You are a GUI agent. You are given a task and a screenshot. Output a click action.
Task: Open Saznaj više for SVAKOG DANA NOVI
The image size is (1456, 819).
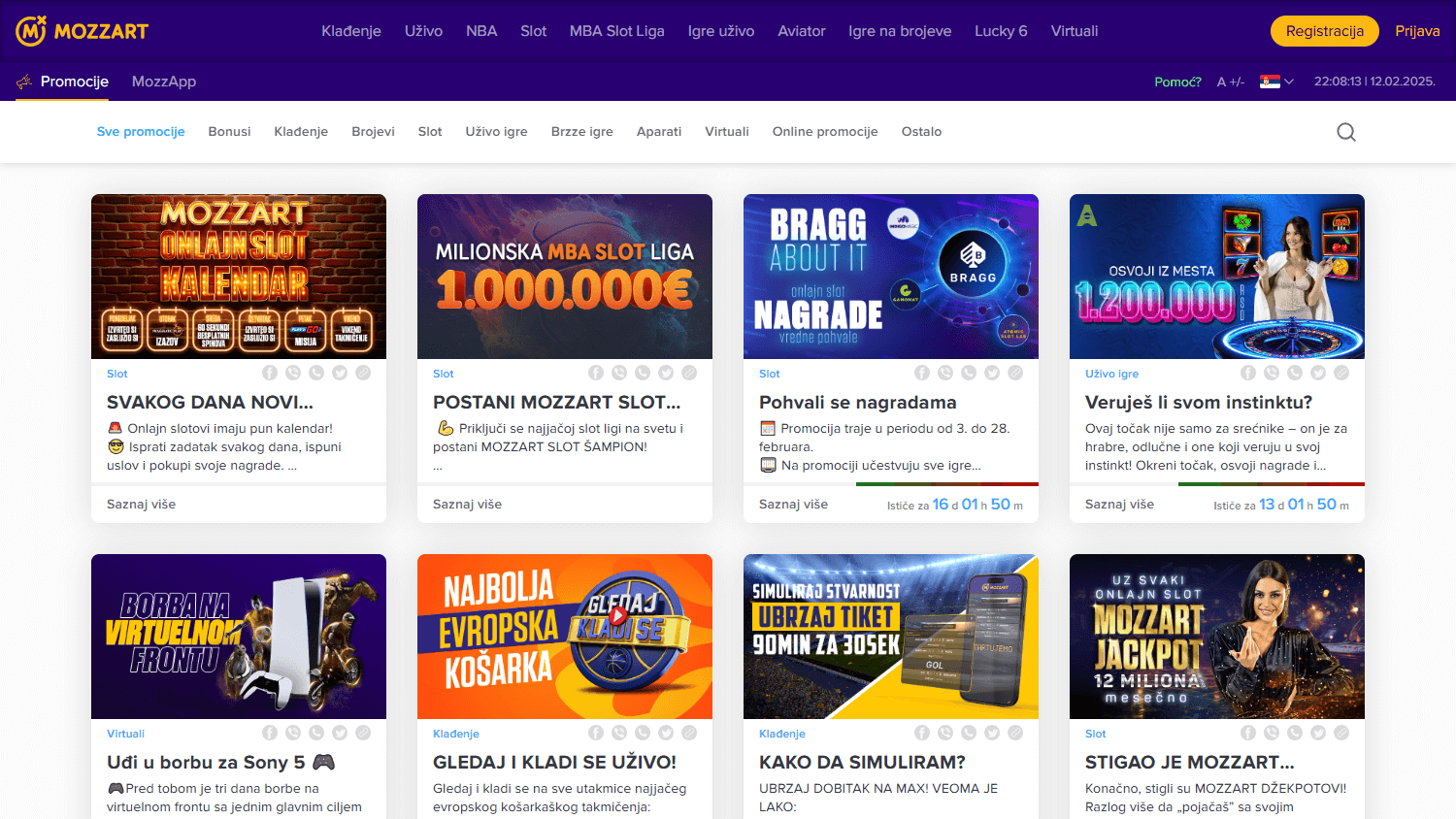click(142, 505)
